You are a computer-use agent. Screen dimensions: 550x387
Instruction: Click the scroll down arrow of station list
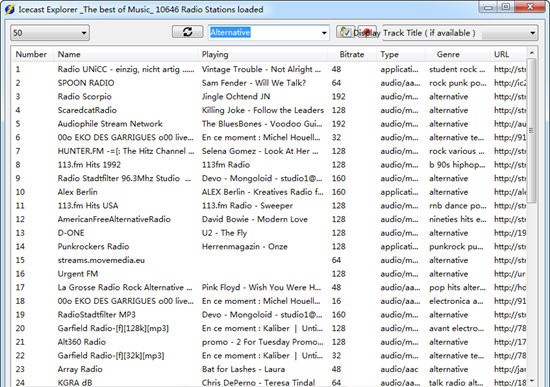532,381
